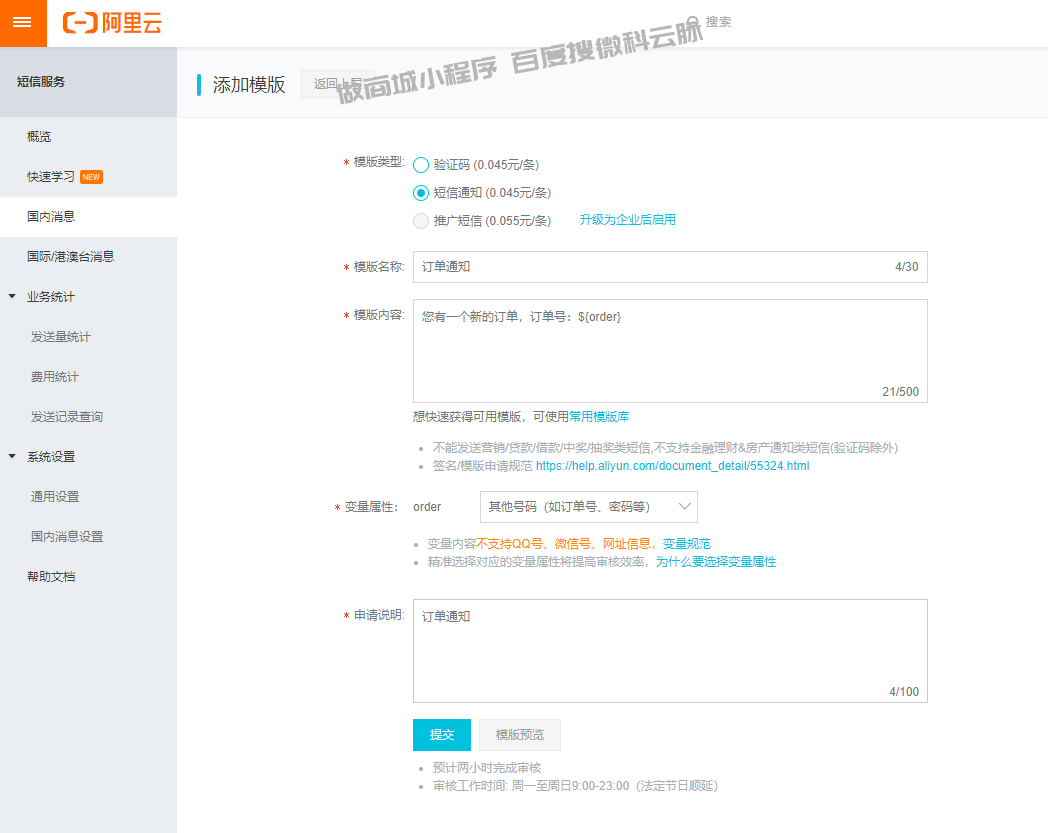Click the 模版预览 button
Image resolution: width=1048 pixels, height=833 pixels.
click(x=519, y=735)
